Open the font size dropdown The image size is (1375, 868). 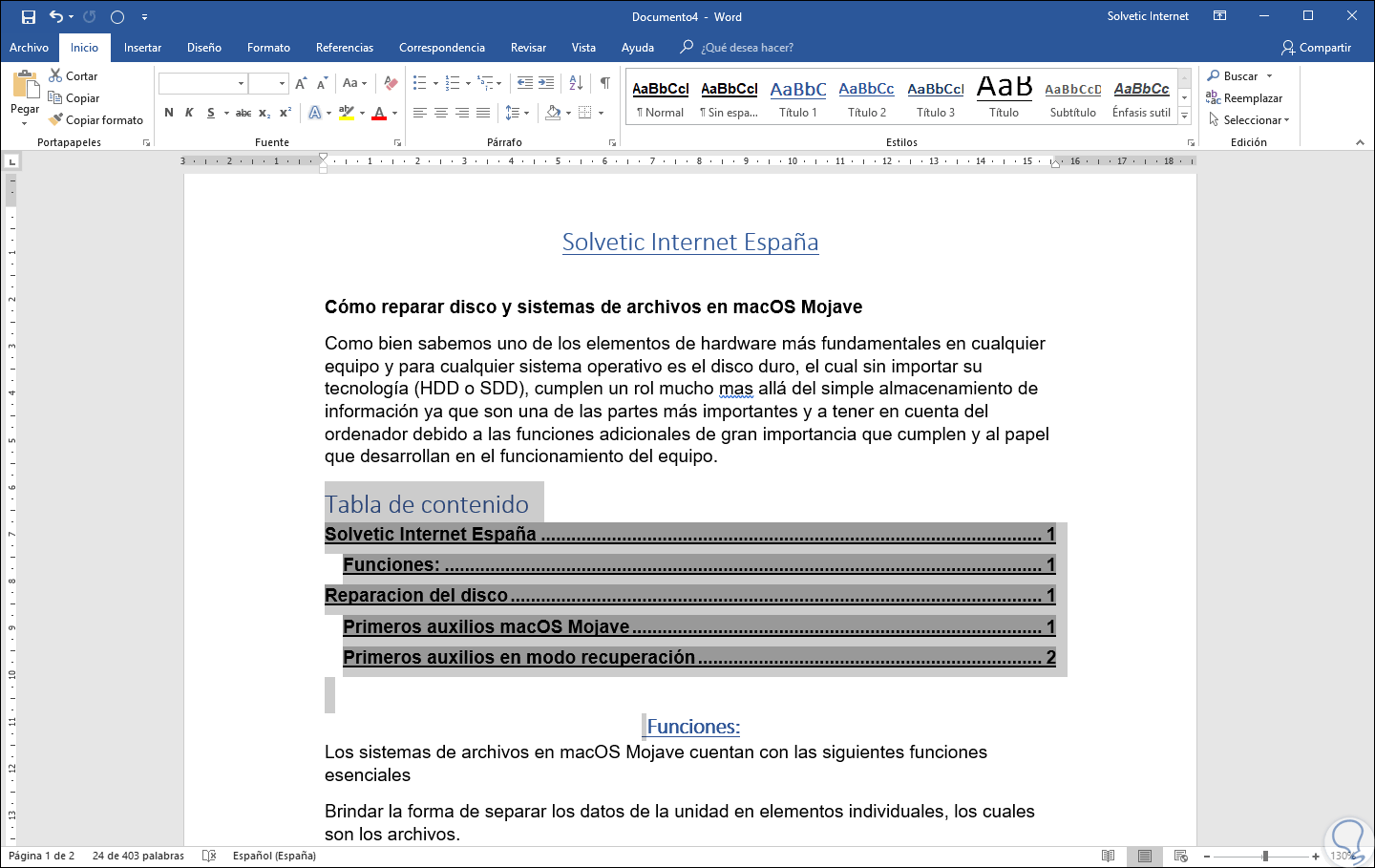[x=282, y=84]
